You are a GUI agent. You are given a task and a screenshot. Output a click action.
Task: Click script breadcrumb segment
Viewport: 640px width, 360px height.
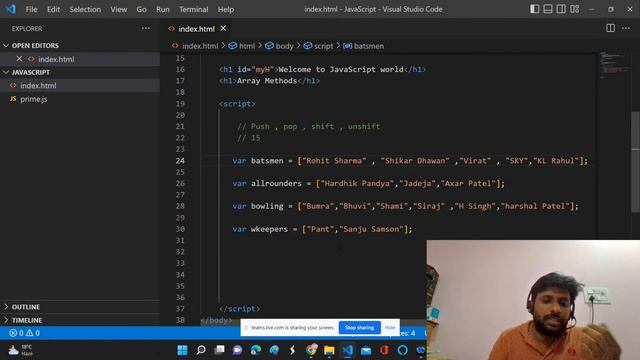click(323, 46)
